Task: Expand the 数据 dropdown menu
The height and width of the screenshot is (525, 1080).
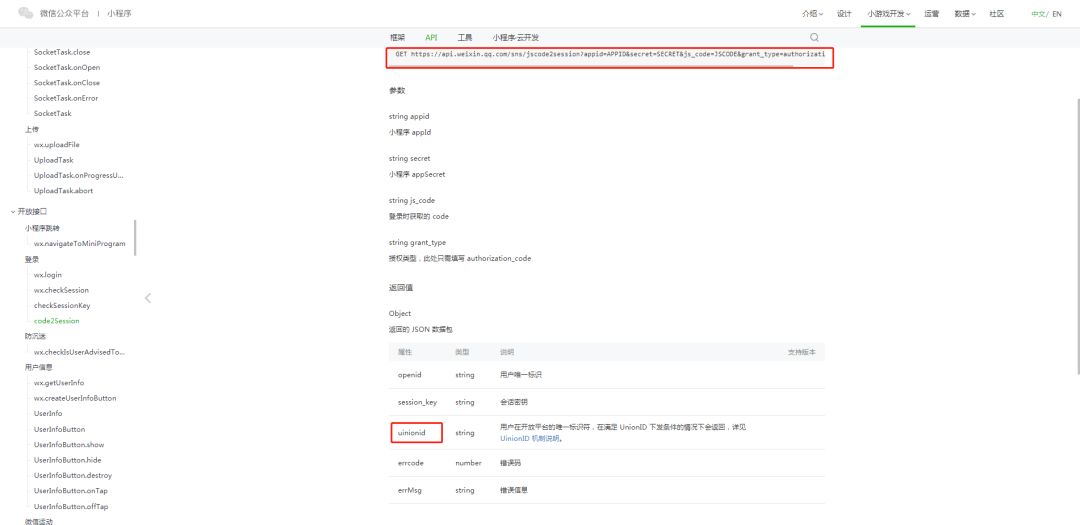Action: click(965, 14)
